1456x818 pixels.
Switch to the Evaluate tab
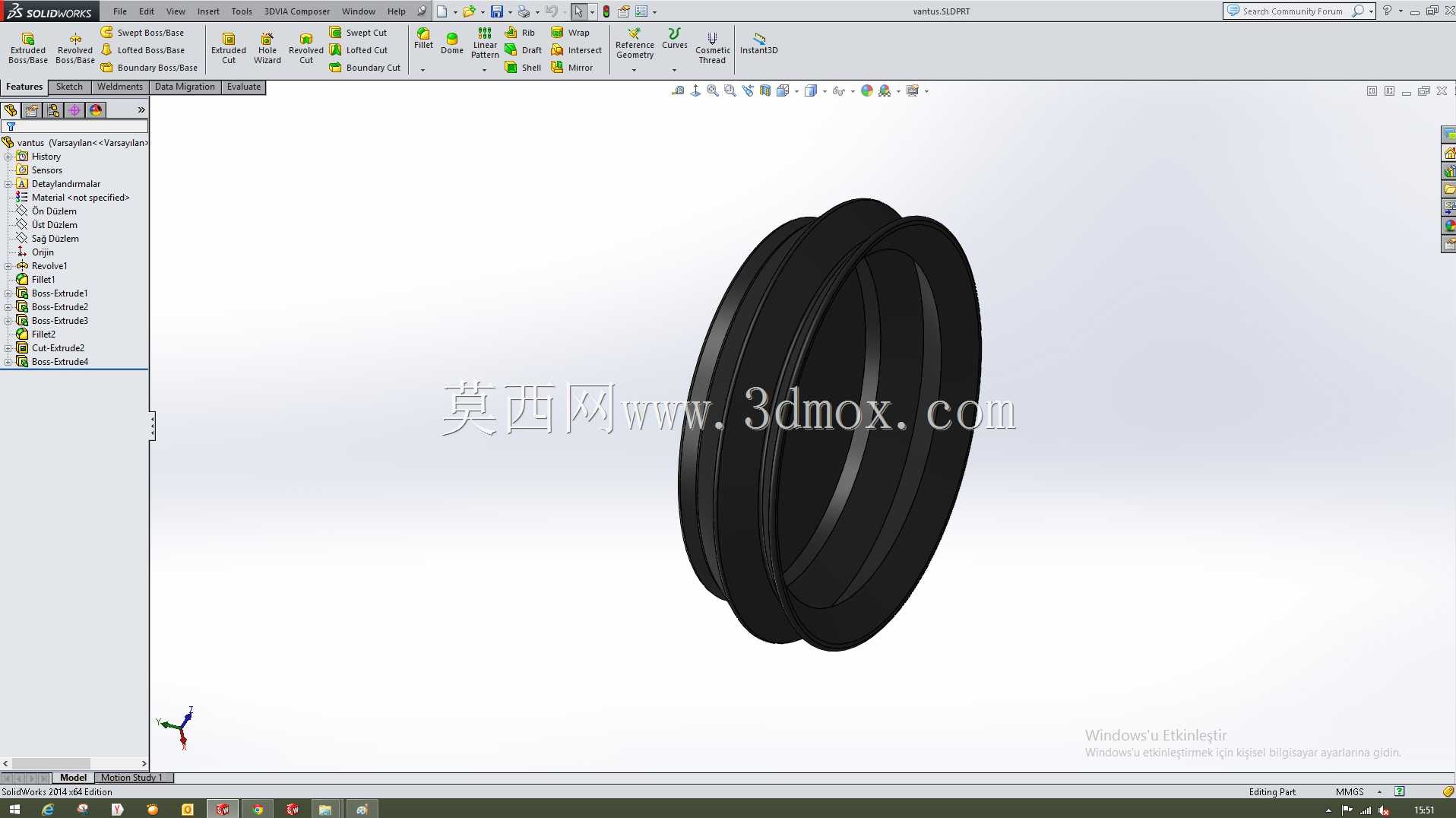(x=244, y=87)
